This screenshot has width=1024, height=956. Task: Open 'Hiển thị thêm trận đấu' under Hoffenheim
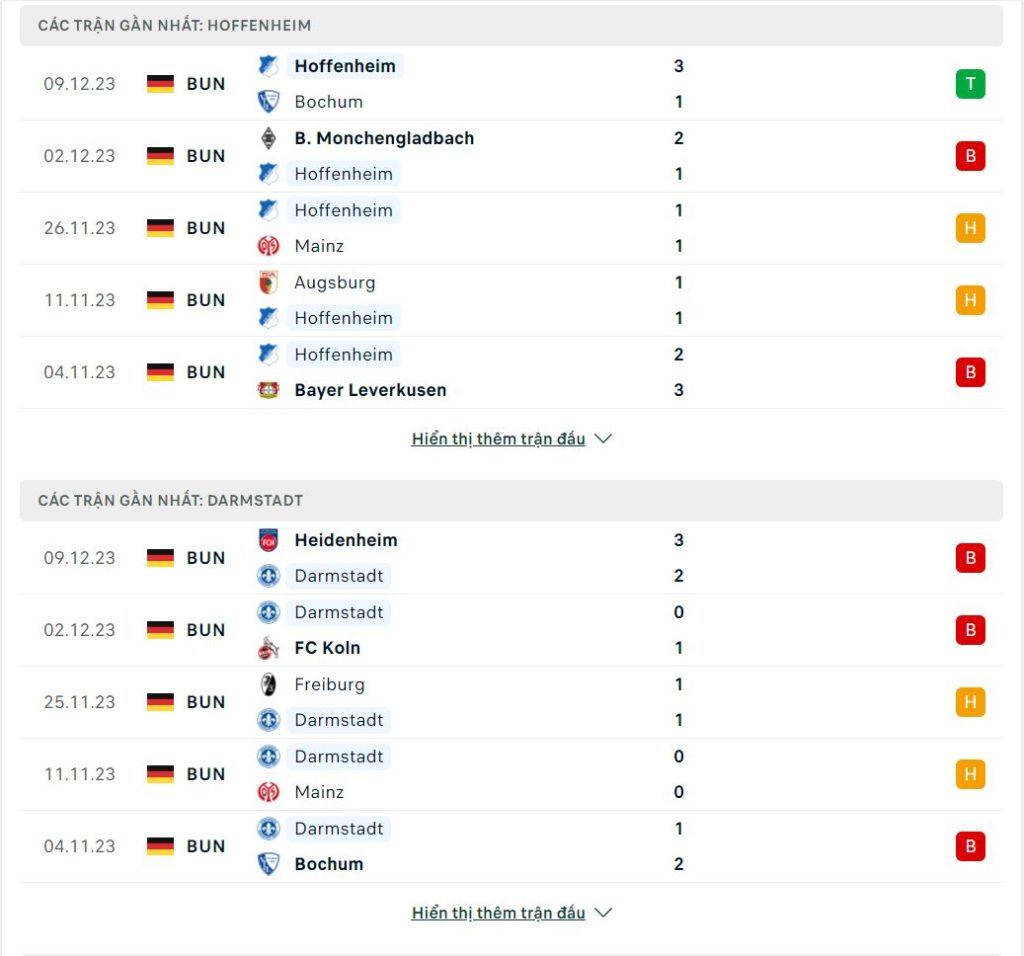coord(498,439)
